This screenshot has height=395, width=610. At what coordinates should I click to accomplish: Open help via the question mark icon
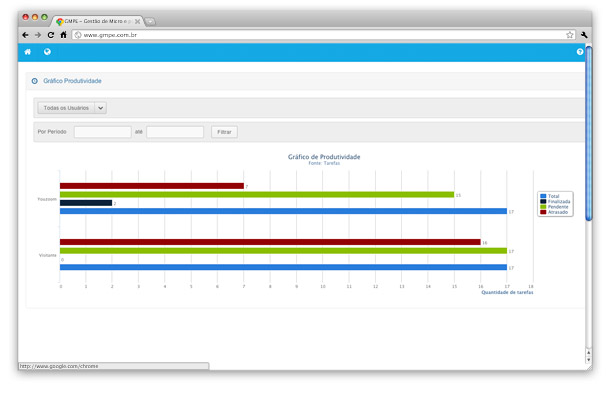click(x=580, y=52)
